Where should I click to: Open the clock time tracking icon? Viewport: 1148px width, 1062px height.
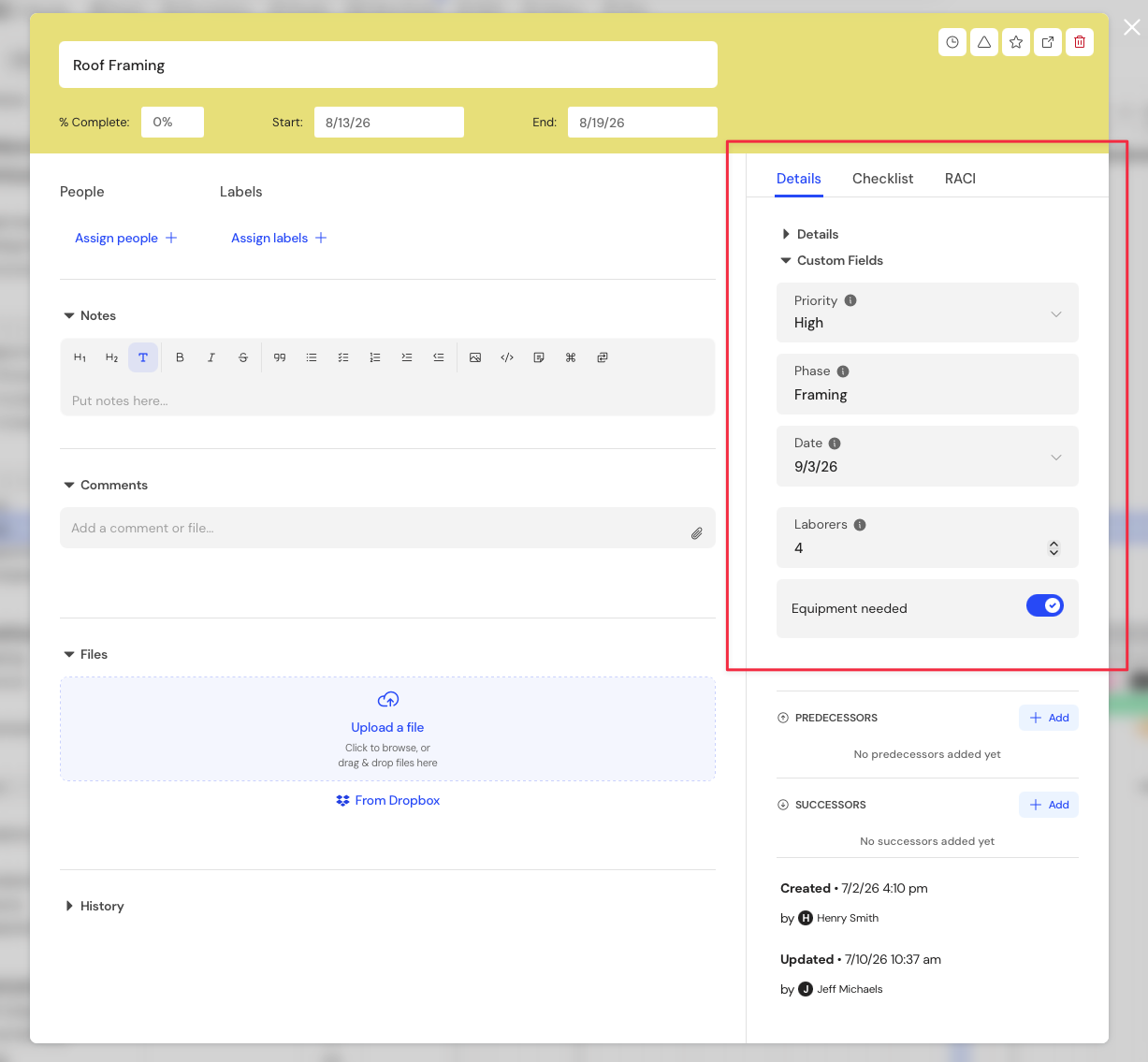pyautogui.click(x=952, y=42)
